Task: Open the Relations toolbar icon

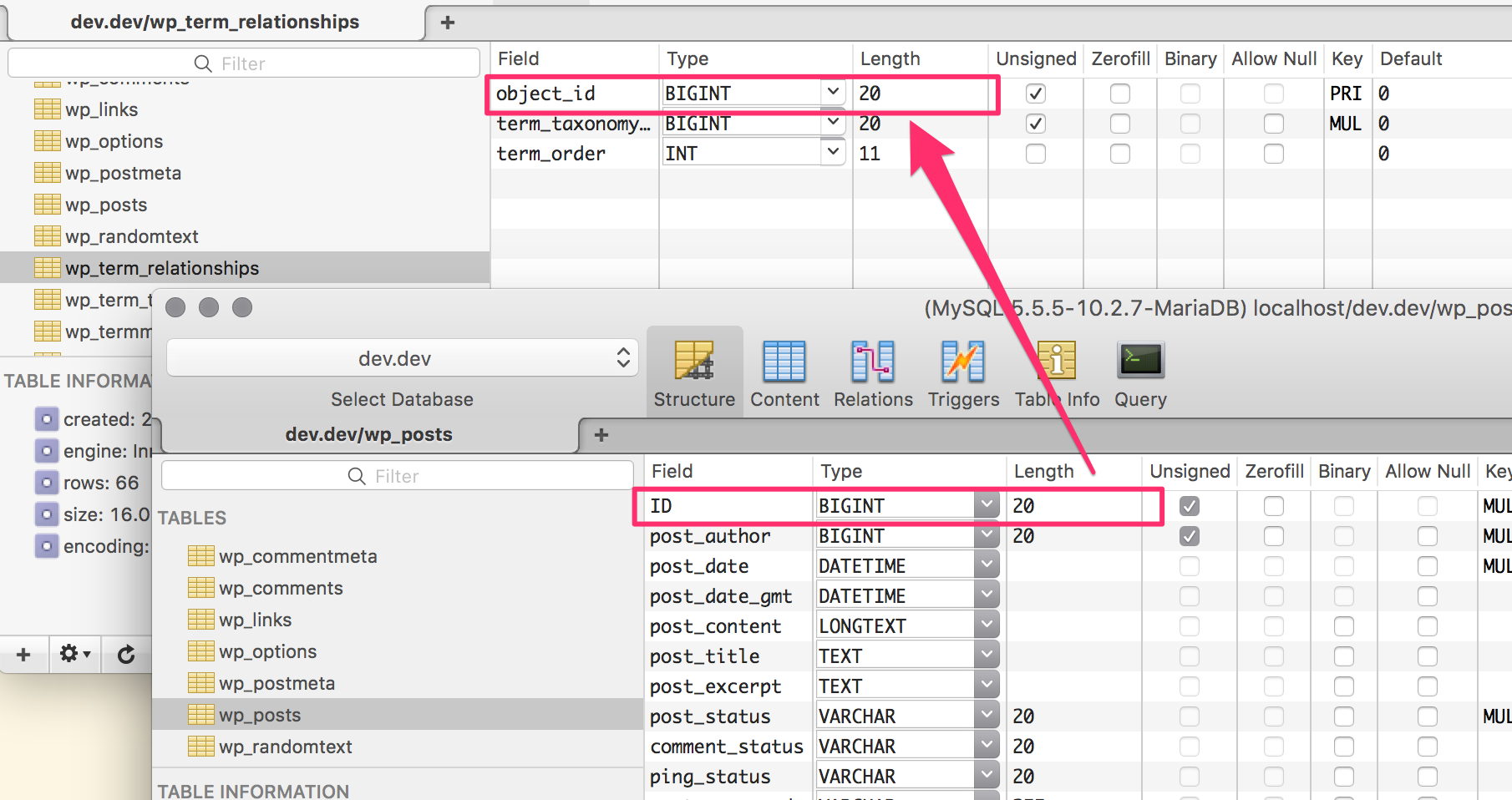Action: (873, 372)
